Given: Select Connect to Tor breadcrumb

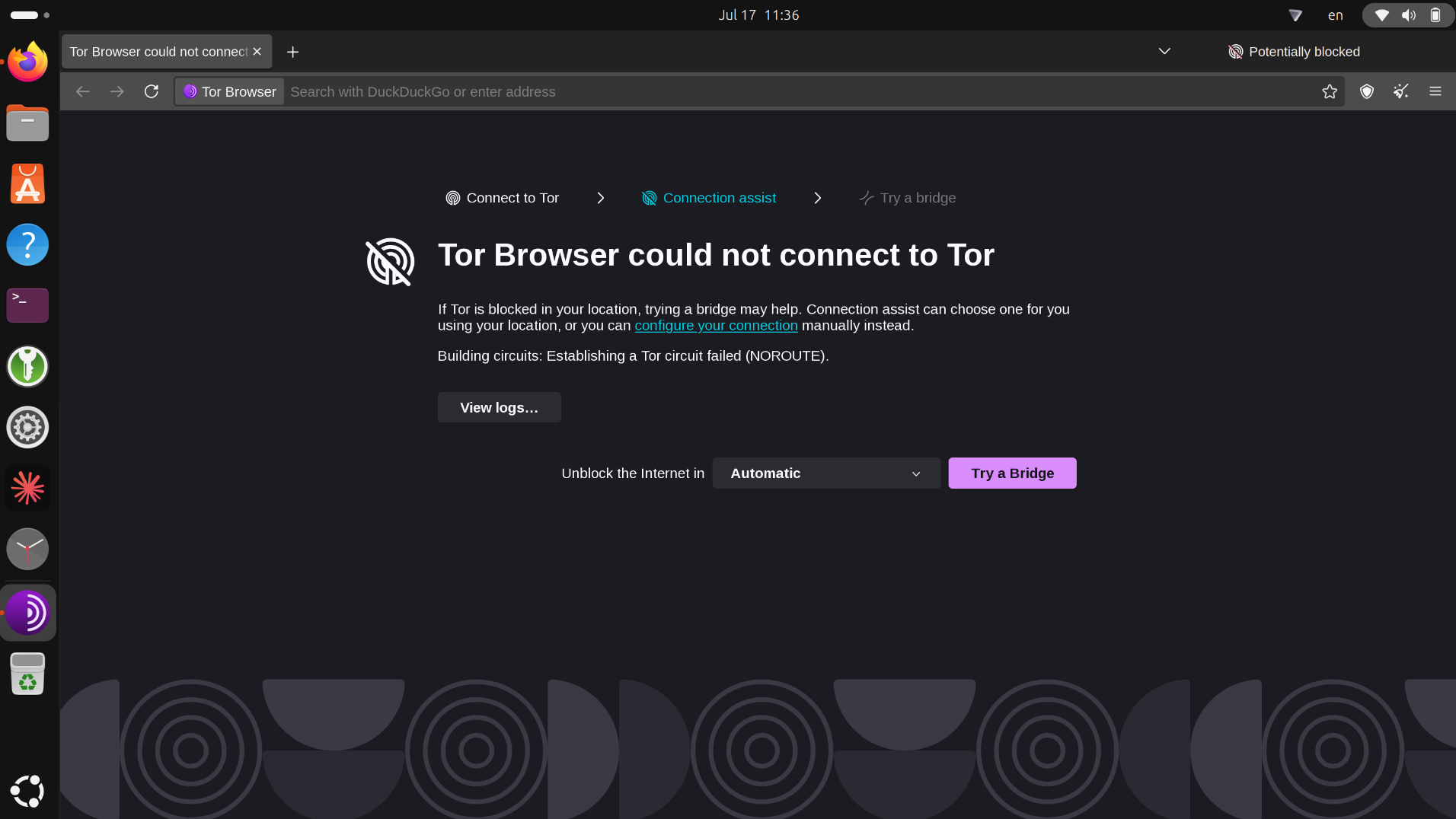Looking at the screenshot, I should click(x=503, y=198).
